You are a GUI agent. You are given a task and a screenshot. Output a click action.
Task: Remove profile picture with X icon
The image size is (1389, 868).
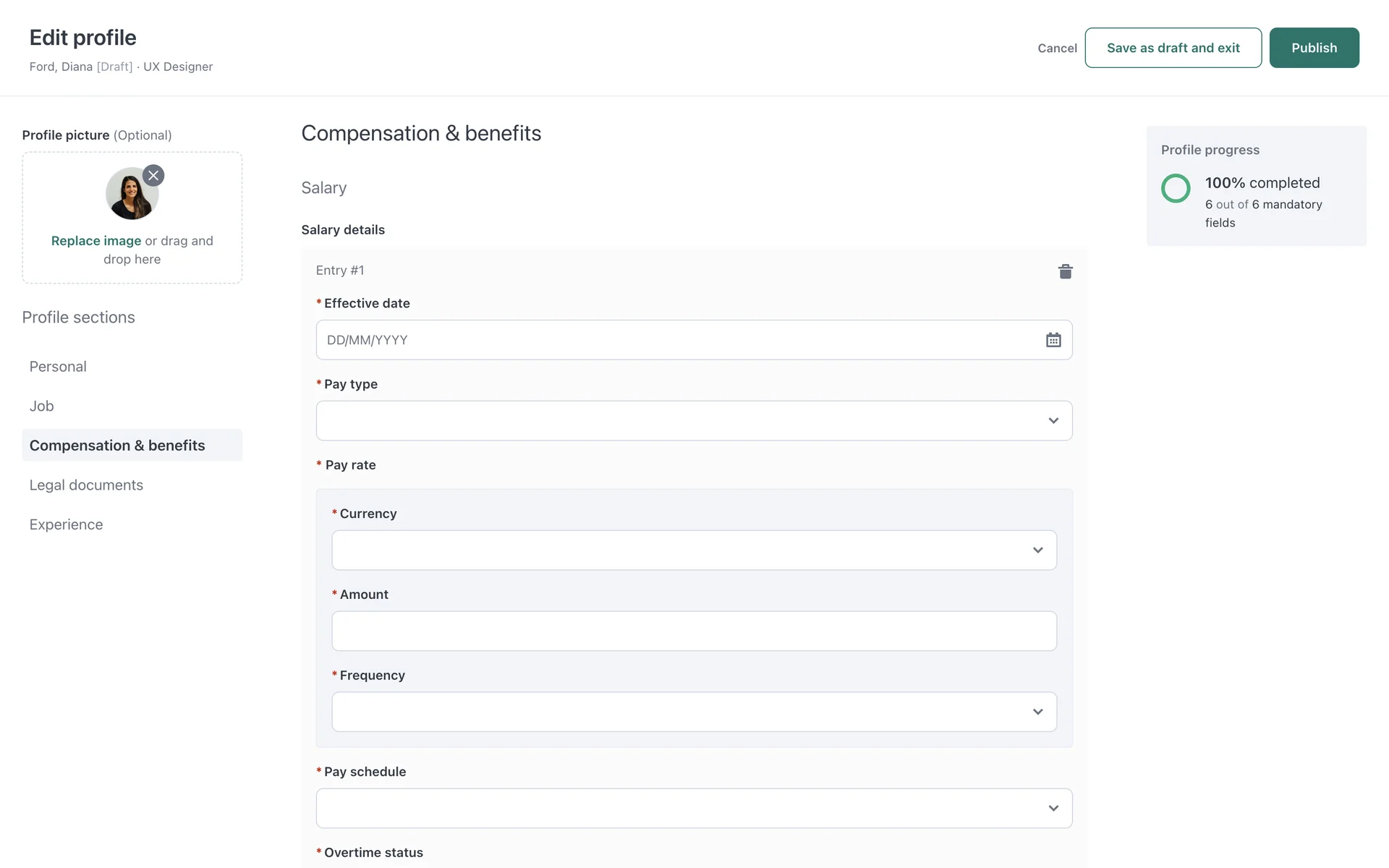point(153,176)
